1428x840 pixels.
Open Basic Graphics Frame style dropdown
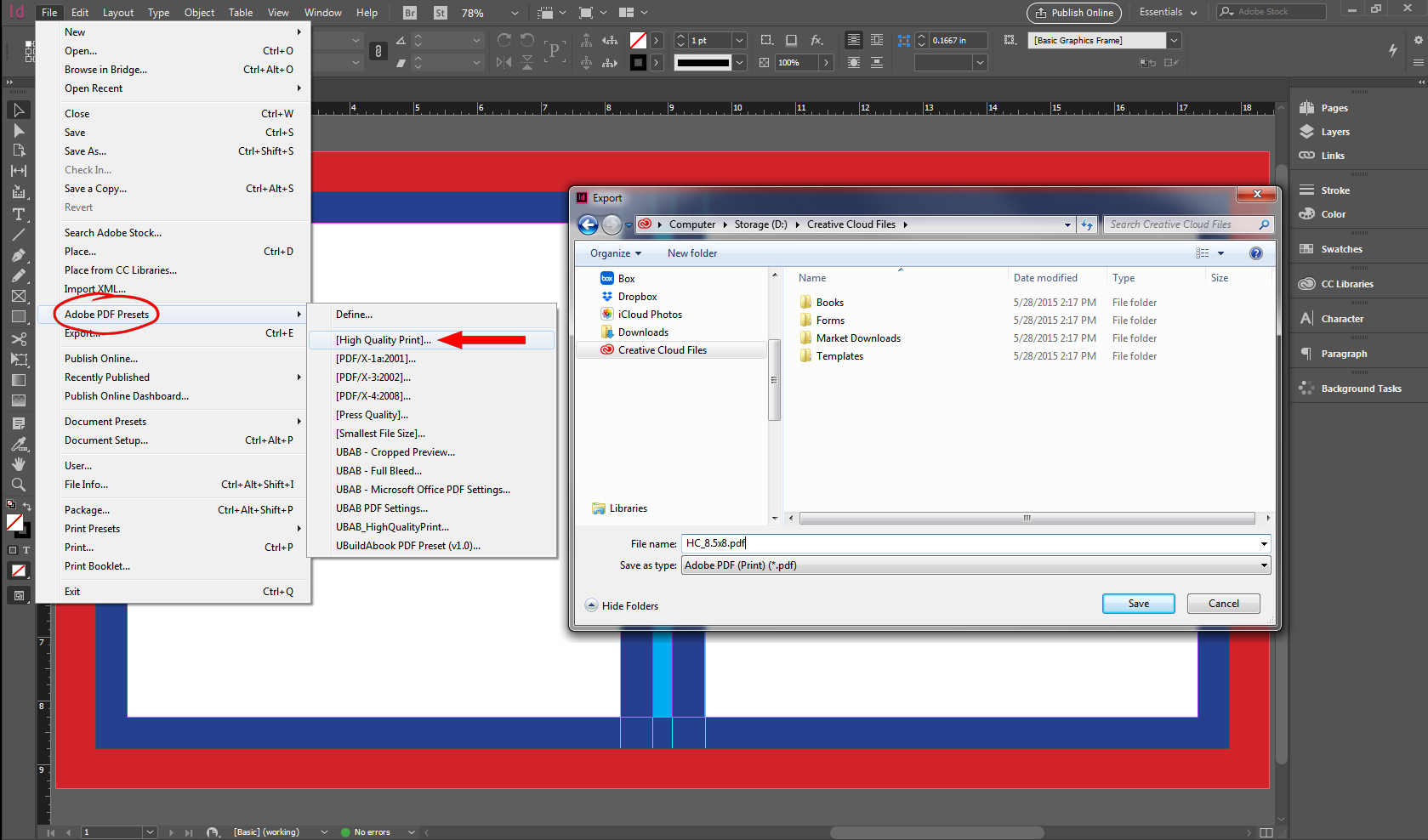click(x=1174, y=40)
